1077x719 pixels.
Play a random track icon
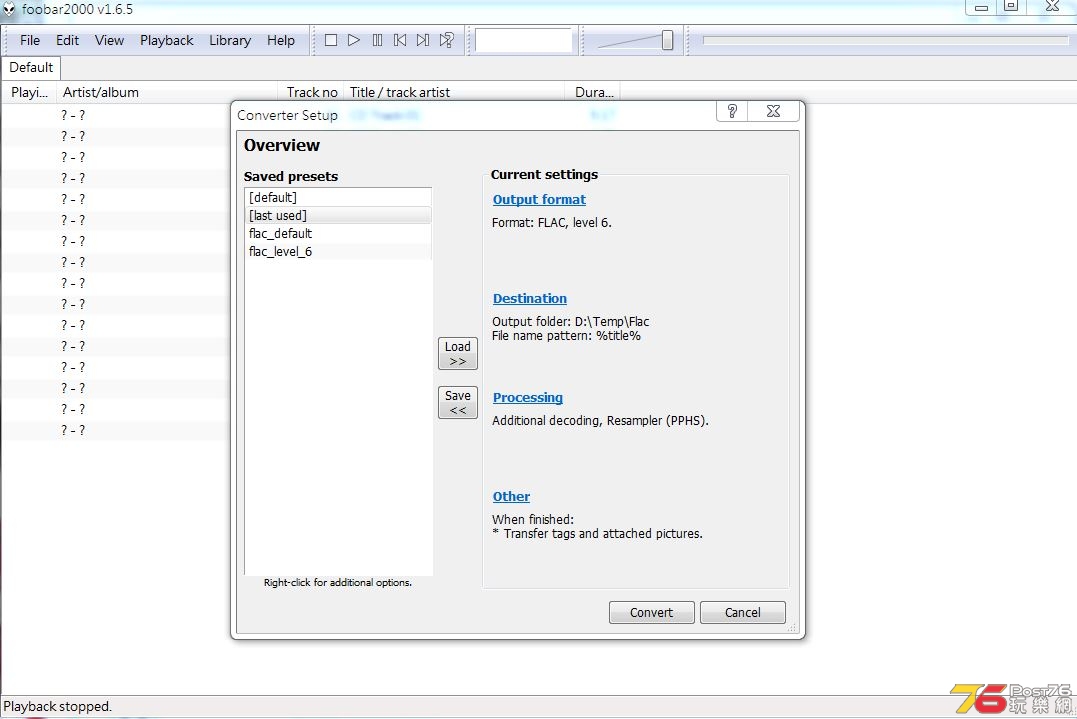446,41
